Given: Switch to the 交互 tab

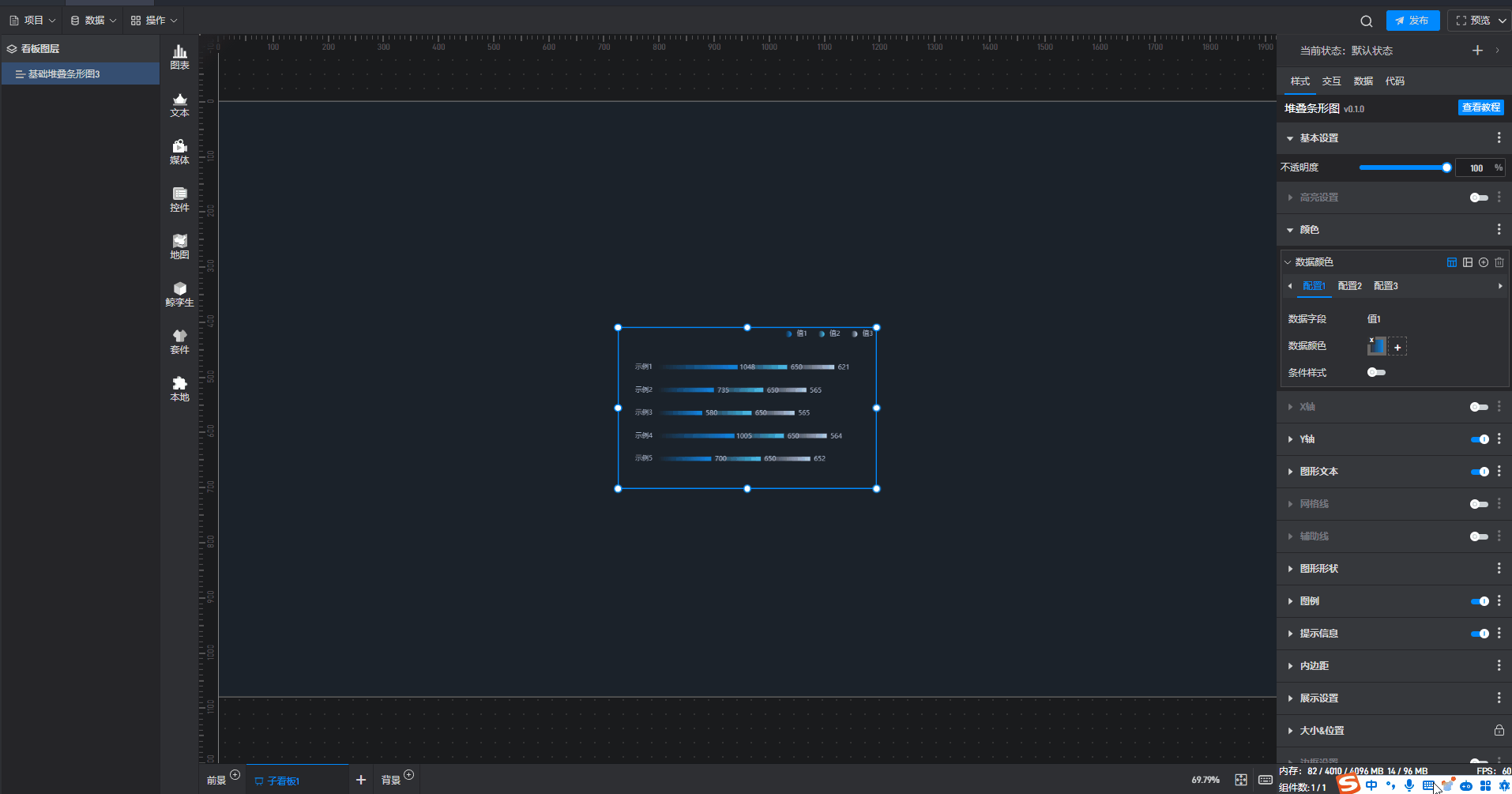Looking at the screenshot, I should coord(1331,81).
